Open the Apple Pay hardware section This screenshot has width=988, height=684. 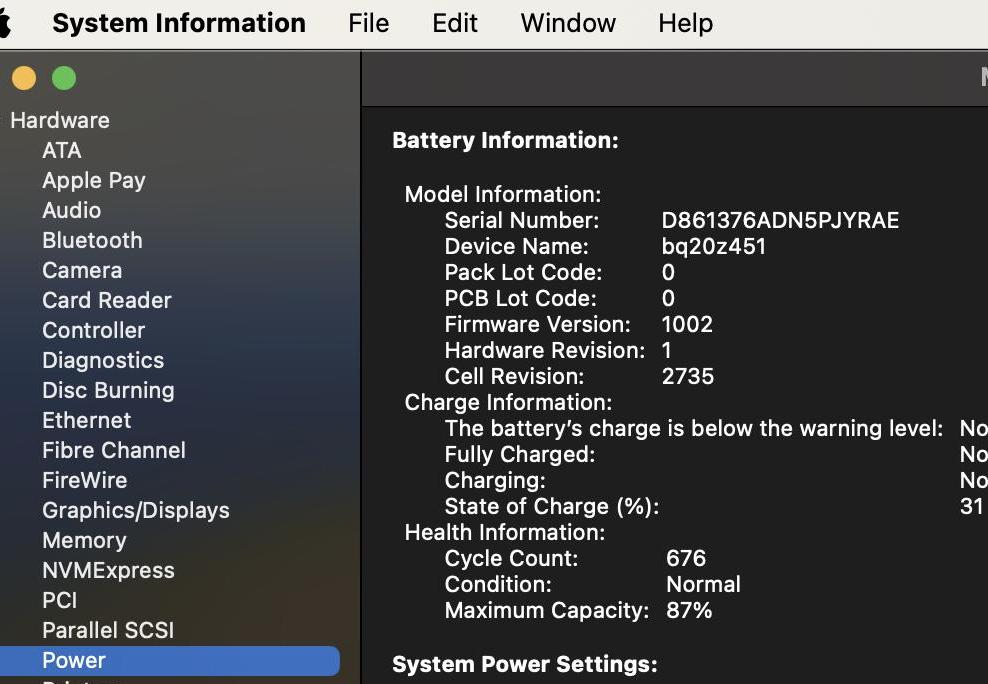coord(94,180)
